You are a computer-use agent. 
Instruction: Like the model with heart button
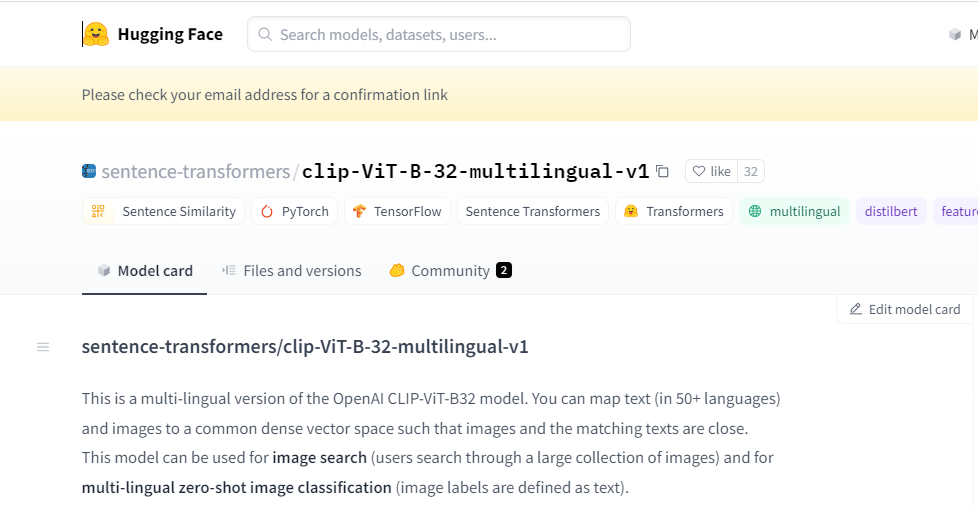pyautogui.click(x=712, y=171)
